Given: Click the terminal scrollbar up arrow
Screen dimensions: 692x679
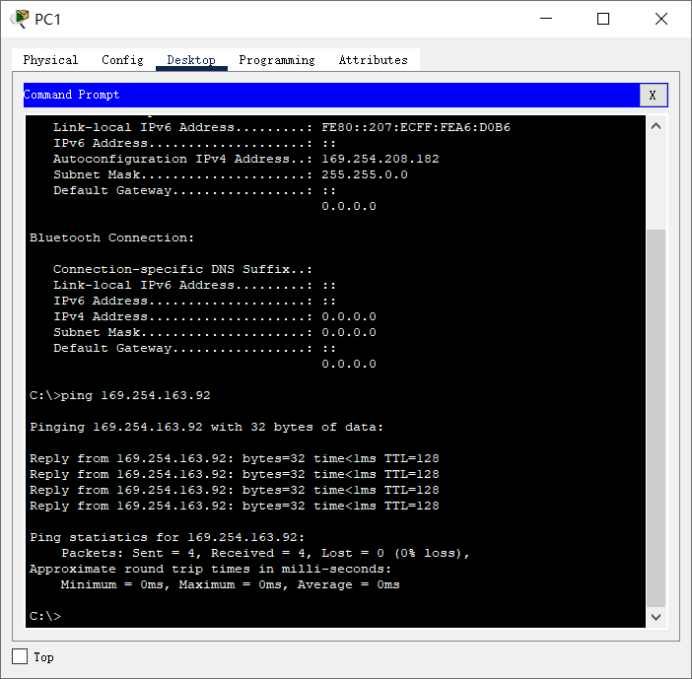Looking at the screenshot, I should coord(656,126).
